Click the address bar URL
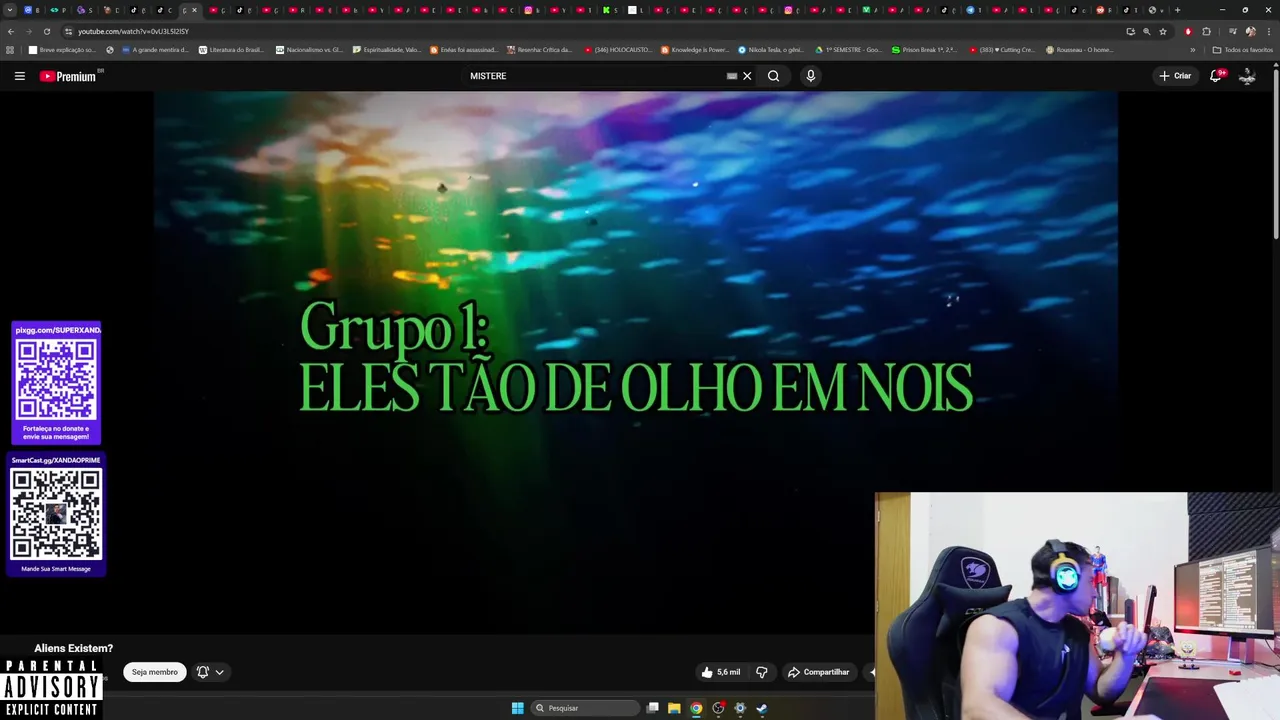This screenshot has height=720, width=1280. click(x=133, y=31)
